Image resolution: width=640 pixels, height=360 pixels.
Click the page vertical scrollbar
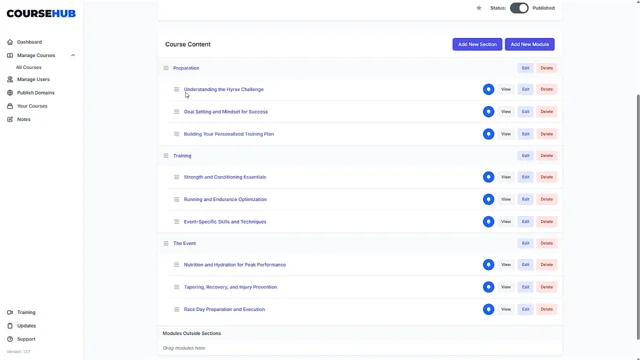pos(638,216)
